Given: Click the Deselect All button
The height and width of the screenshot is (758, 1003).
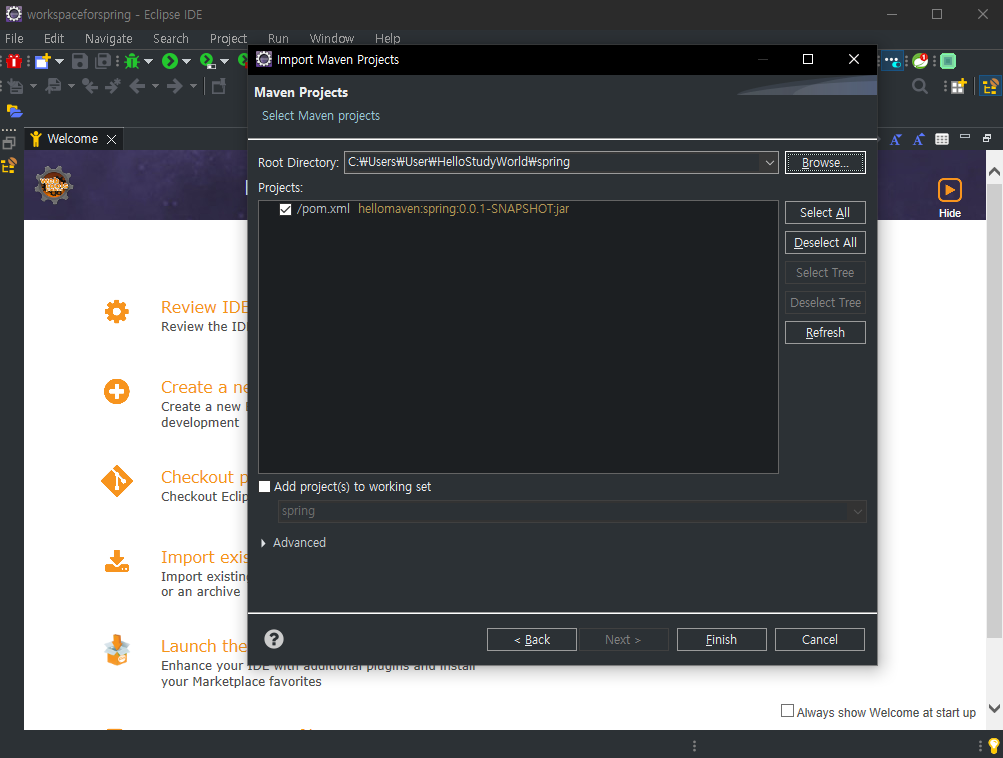Looking at the screenshot, I should coord(825,242).
